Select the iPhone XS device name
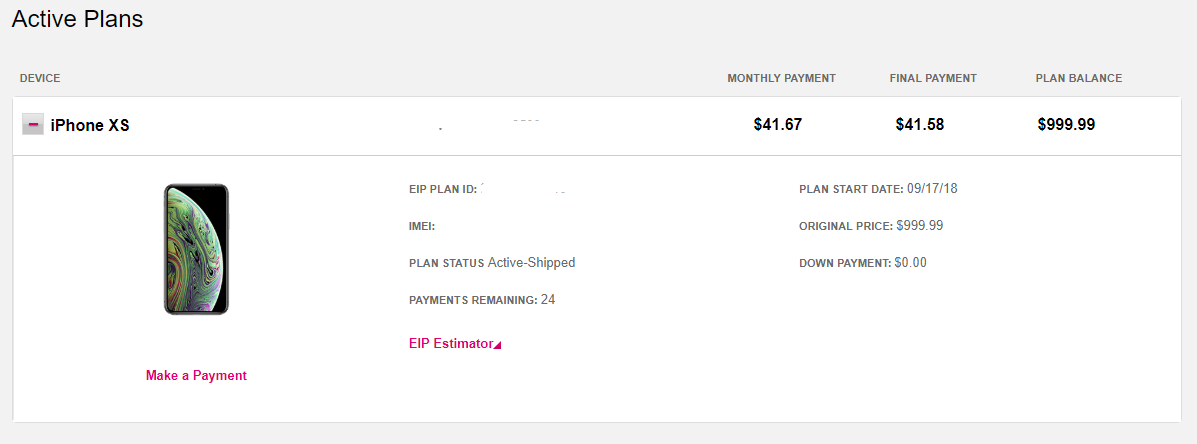This screenshot has width=1197, height=444. pyautogui.click(x=90, y=125)
